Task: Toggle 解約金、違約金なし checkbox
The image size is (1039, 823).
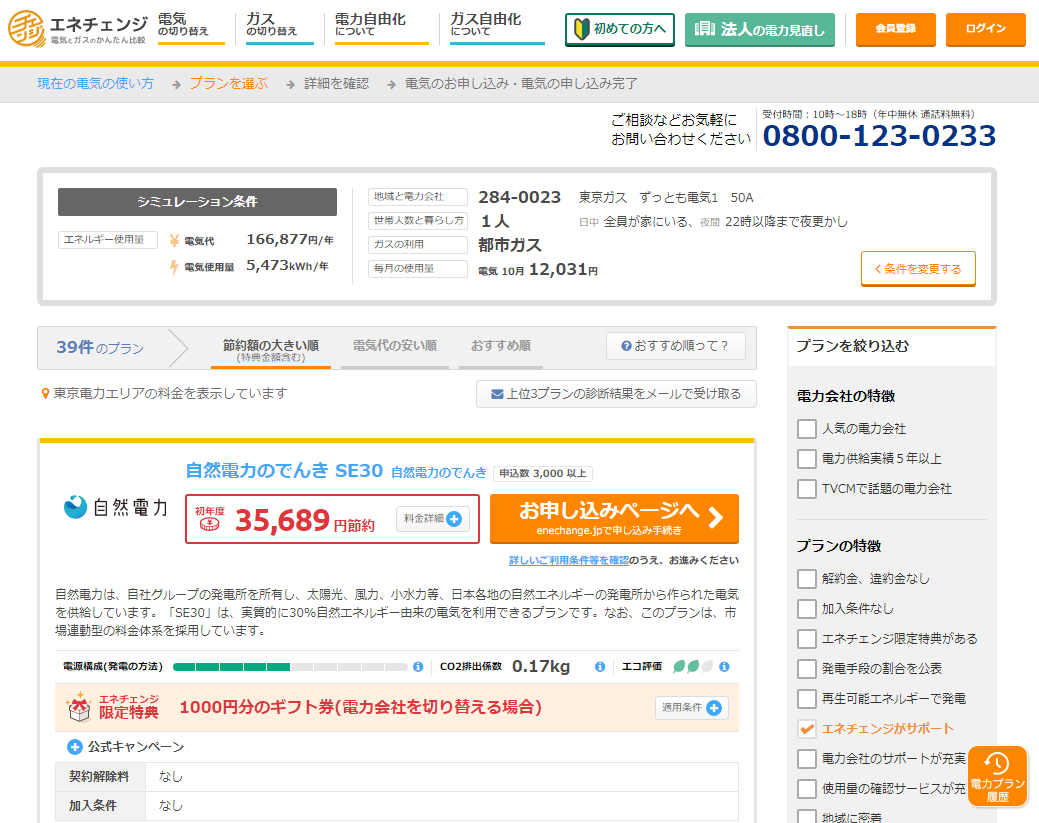Action: (x=806, y=578)
